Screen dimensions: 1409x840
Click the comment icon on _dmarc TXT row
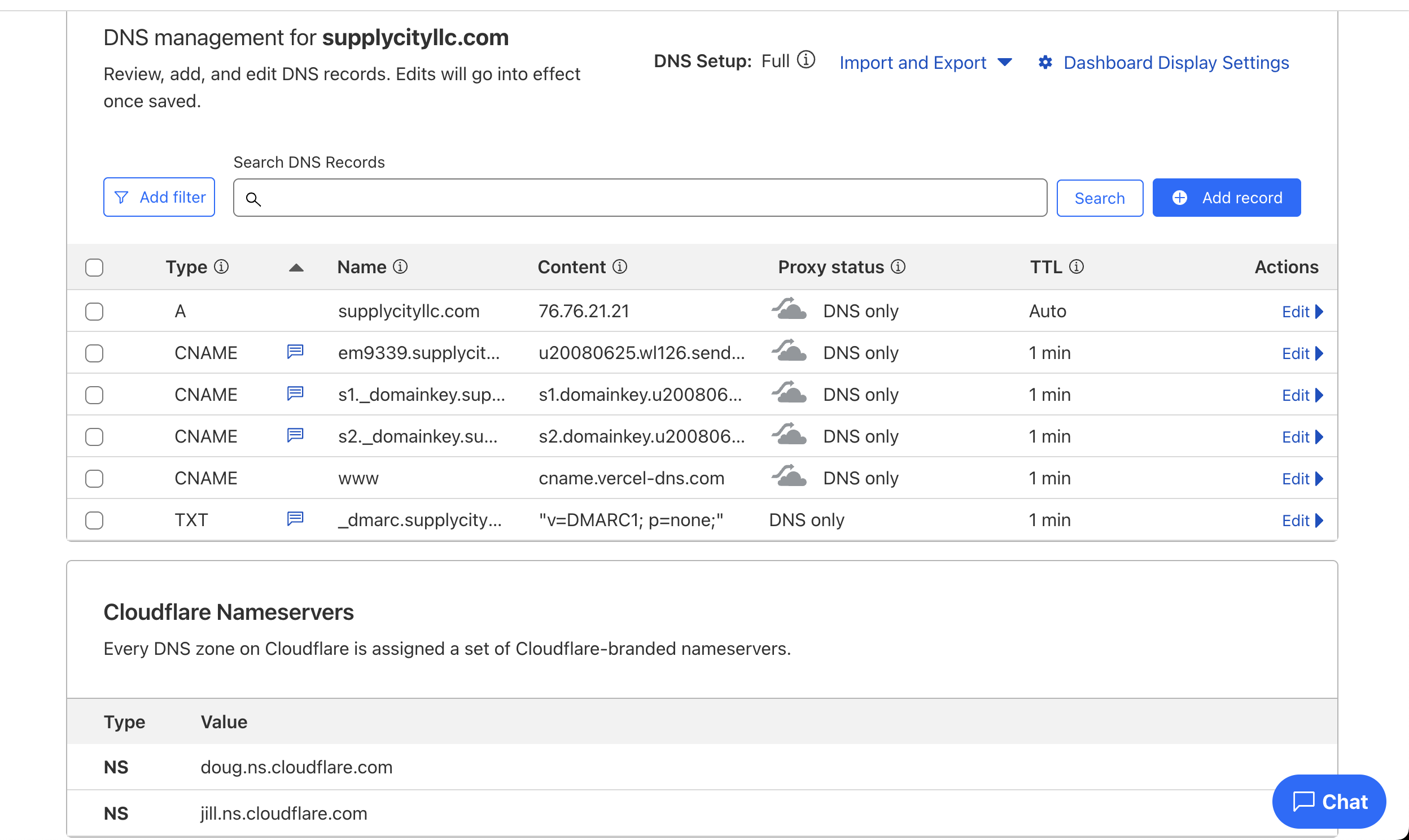coord(295,518)
